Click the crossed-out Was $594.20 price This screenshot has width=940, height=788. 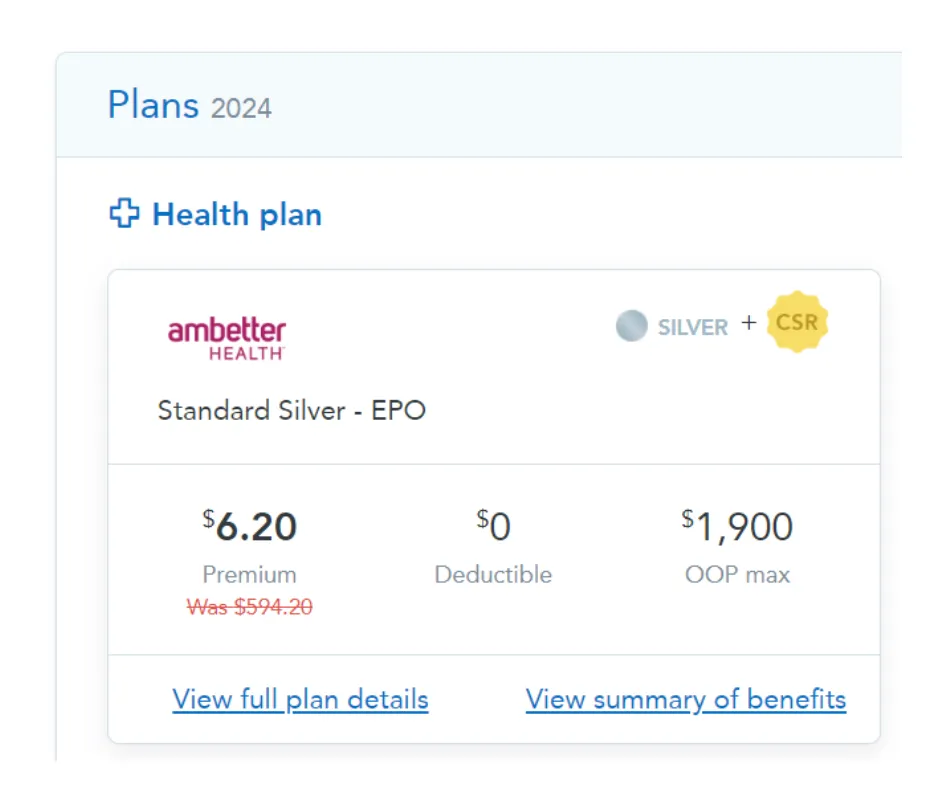pos(250,607)
